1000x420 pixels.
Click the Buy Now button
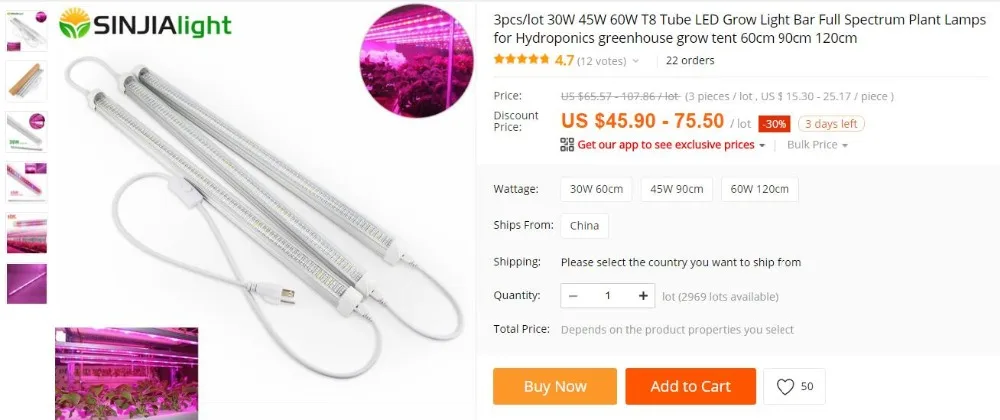point(555,386)
